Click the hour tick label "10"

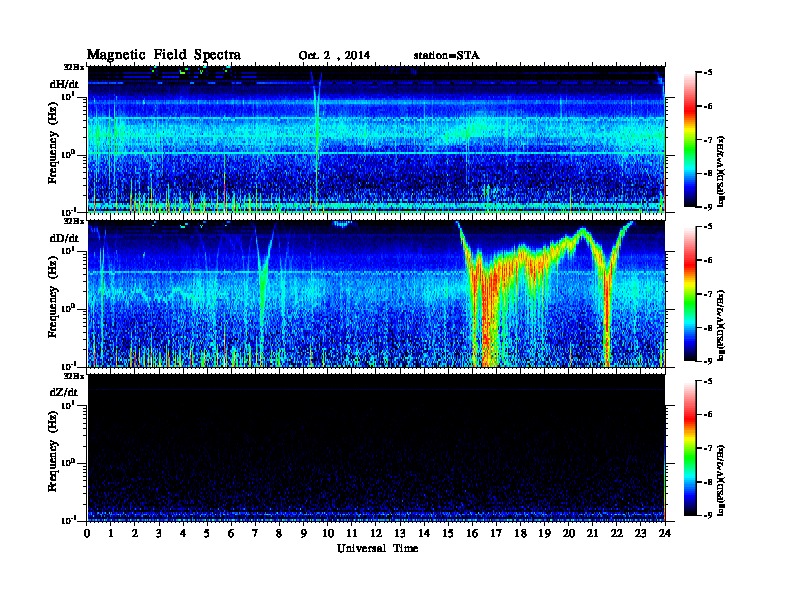pyautogui.click(x=328, y=534)
